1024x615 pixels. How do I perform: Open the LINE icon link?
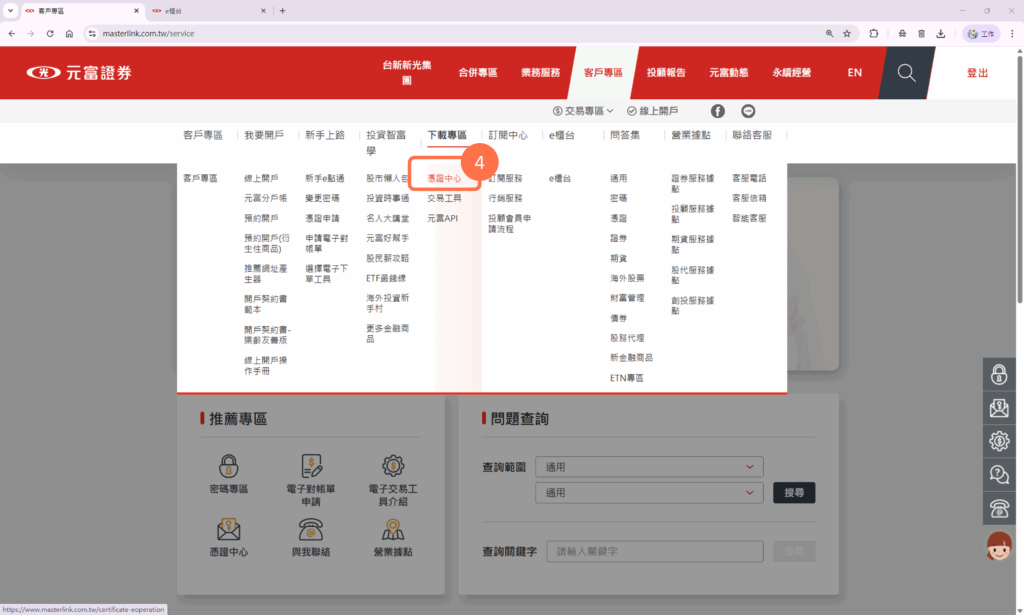pyautogui.click(x=748, y=111)
